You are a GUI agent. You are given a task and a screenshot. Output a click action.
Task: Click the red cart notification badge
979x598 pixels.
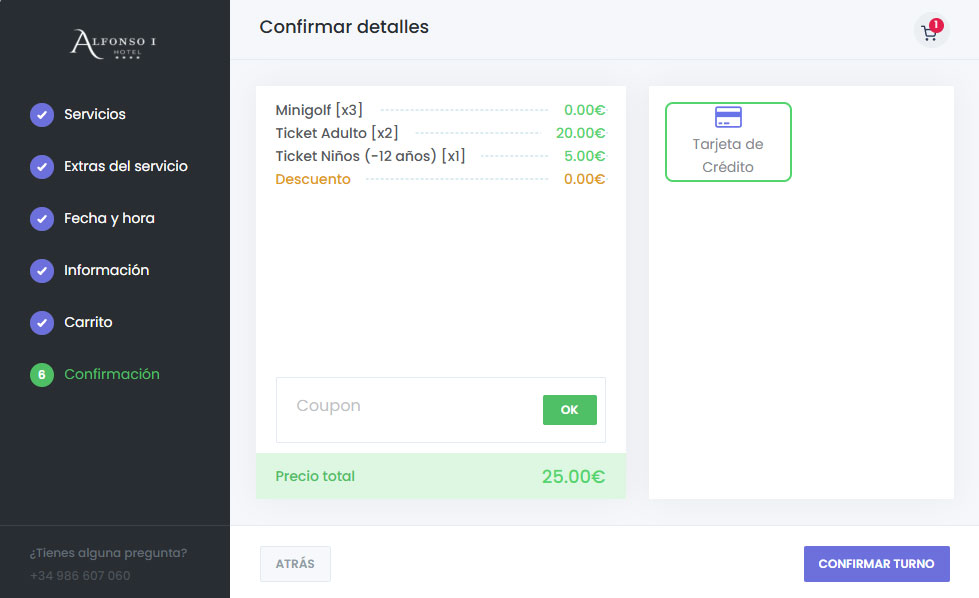936,25
